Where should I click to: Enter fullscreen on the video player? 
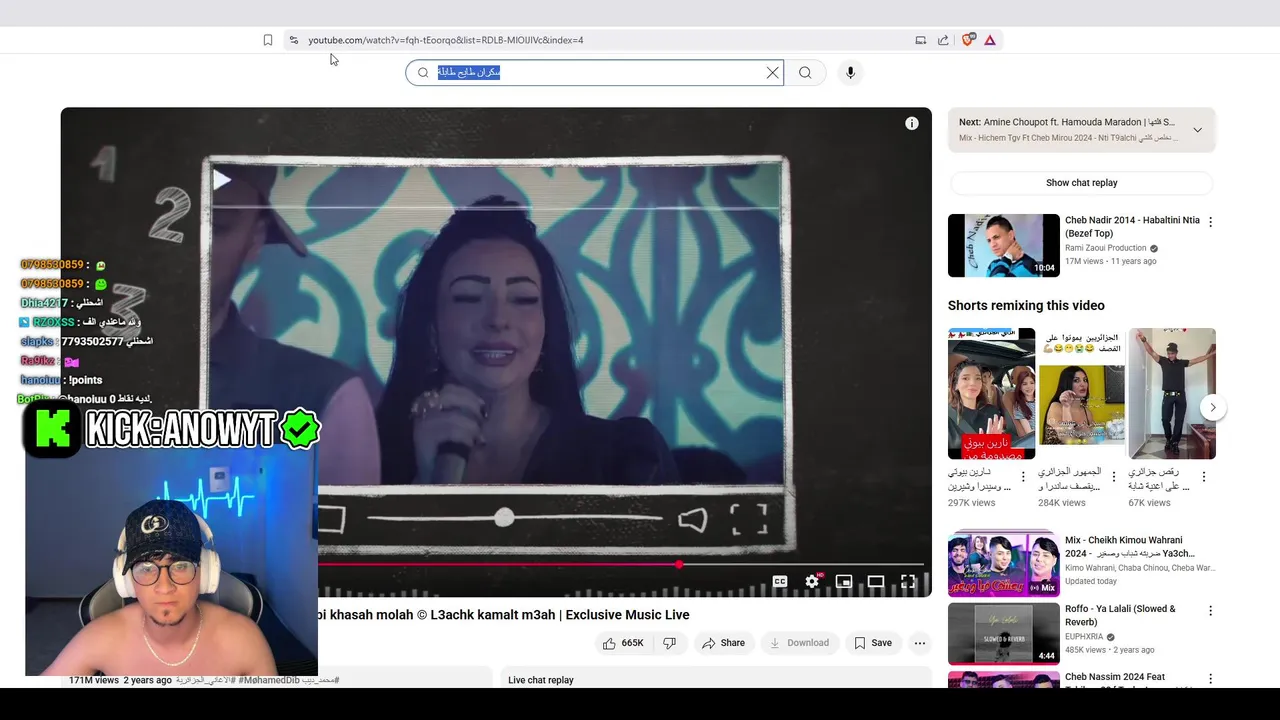[908, 581]
